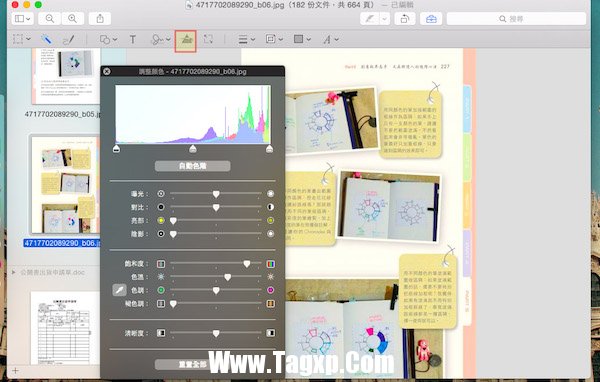
Task: Select the 4717702089290_b06 thumbnail in sidebar
Action: click(x=65, y=185)
